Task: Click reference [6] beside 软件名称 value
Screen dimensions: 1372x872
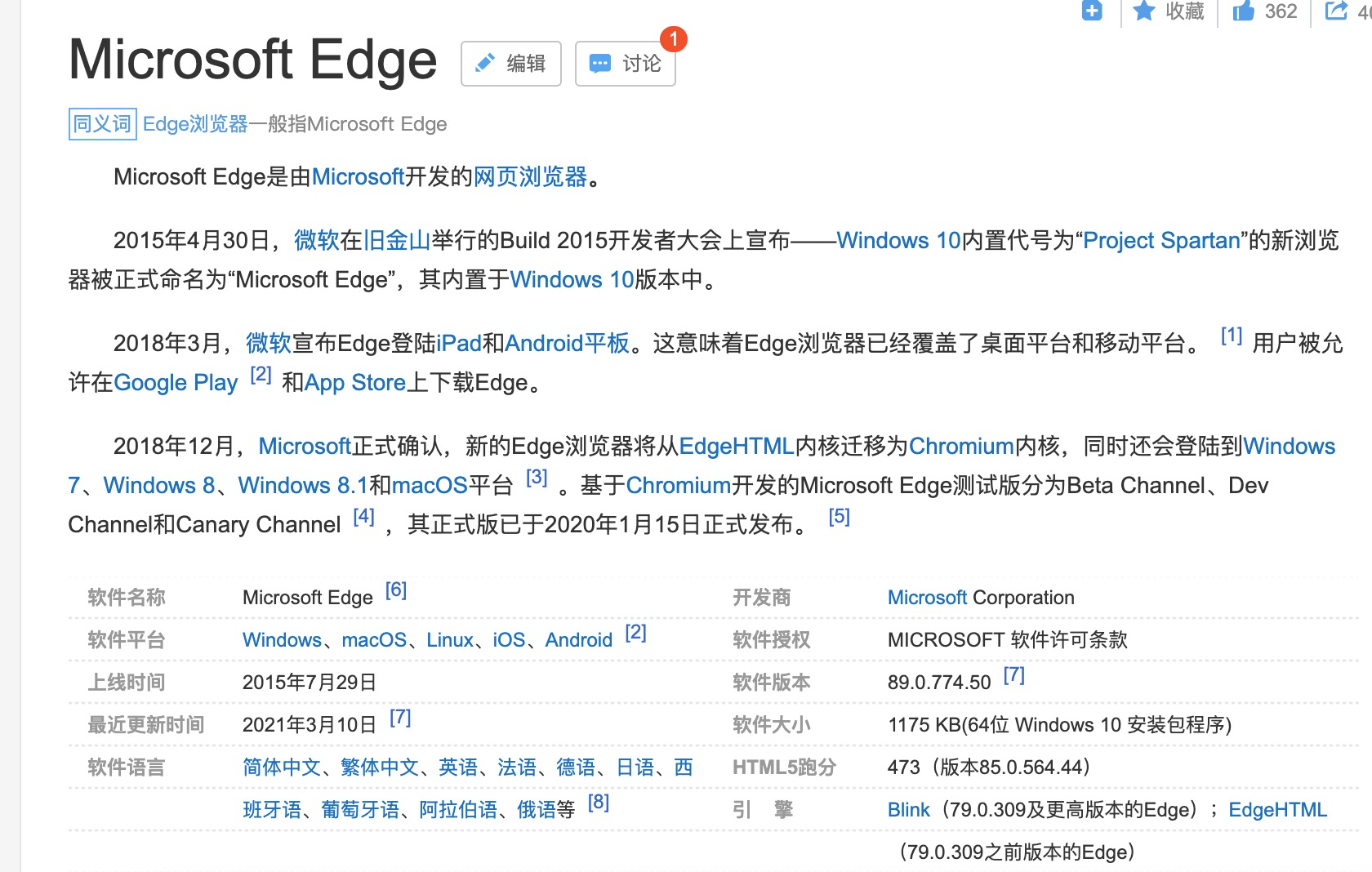Action: [395, 590]
